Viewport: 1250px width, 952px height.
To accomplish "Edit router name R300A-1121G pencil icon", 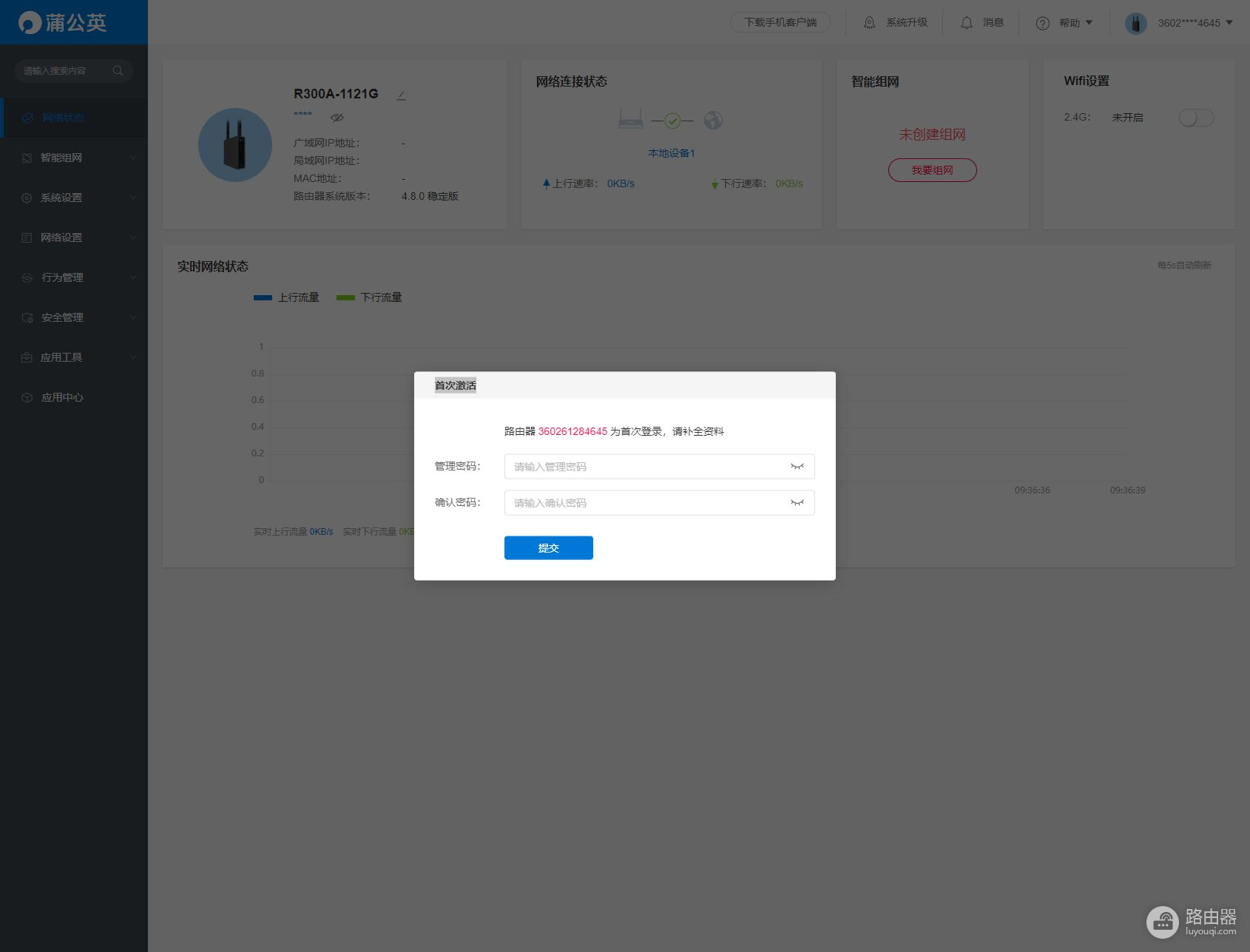I will click(x=401, y=95).
